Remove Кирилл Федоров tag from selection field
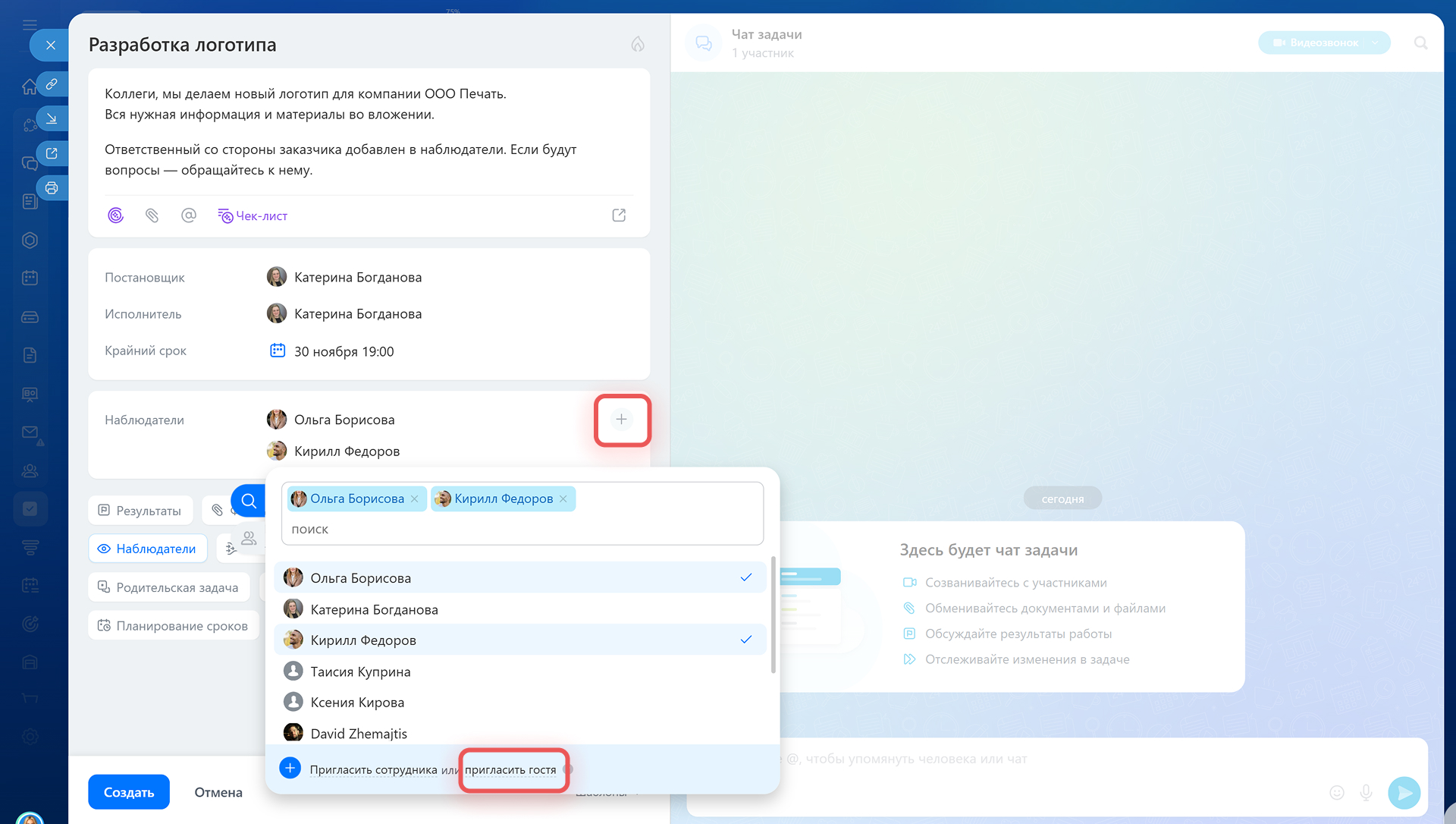Screen dimensions: 1456x824 tap(563, 499)
